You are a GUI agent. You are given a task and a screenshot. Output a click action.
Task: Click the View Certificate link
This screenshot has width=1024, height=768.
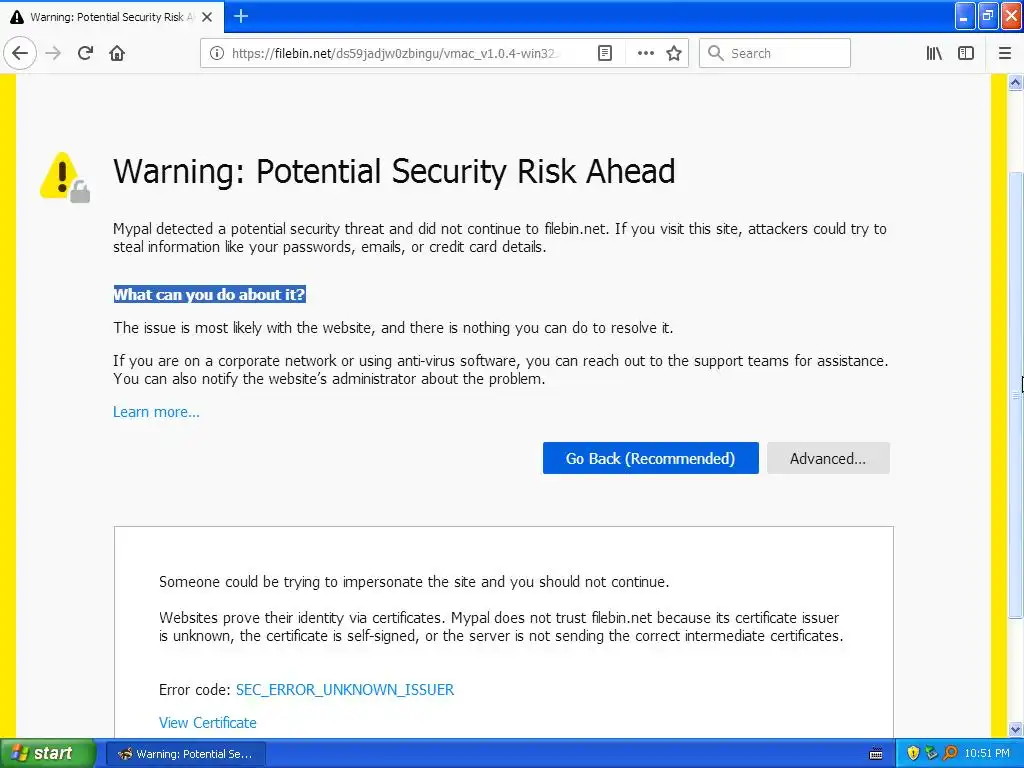point(208,723)
